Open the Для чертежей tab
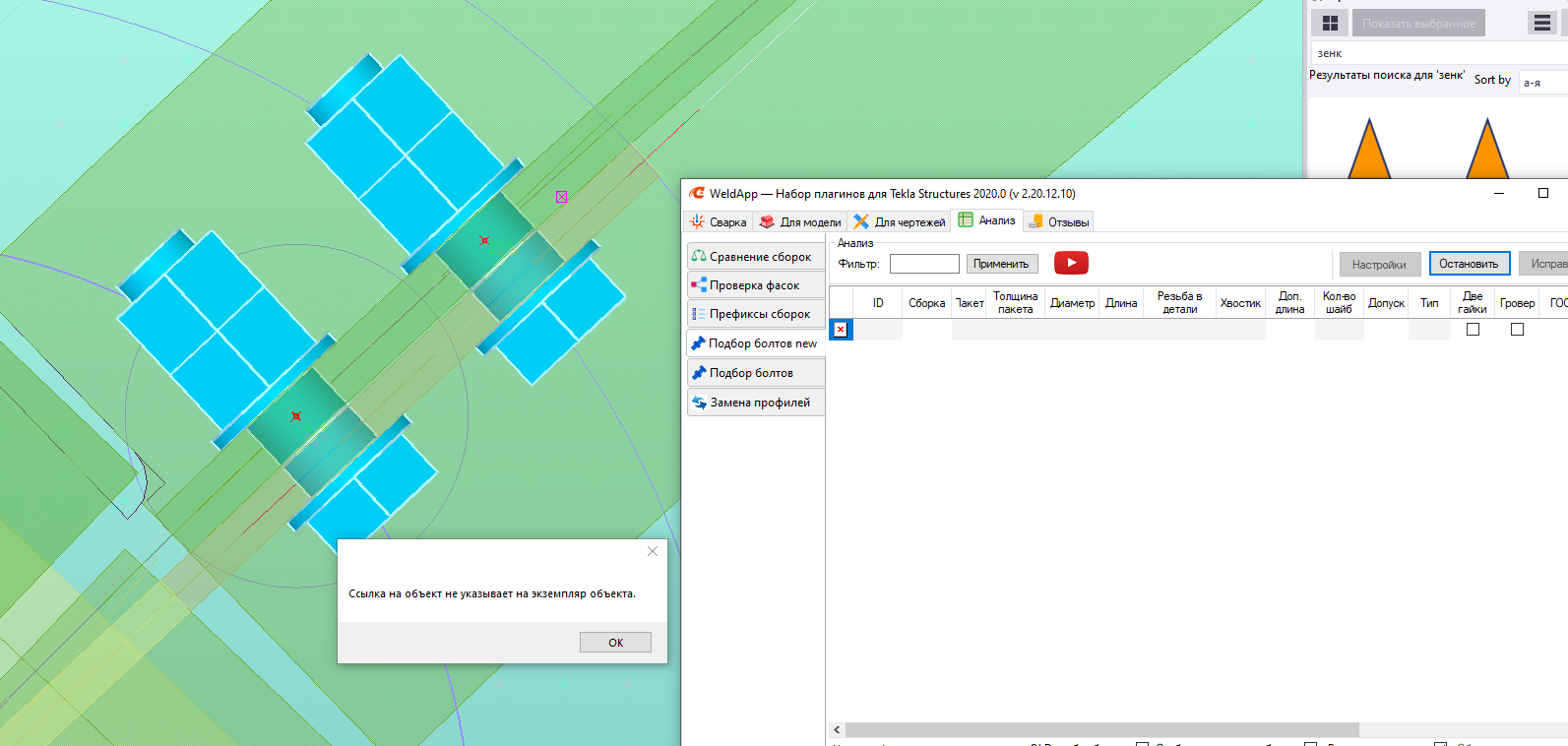Image resolution: width=1568 pixels, height=746 pixels. tap(900, 222)
